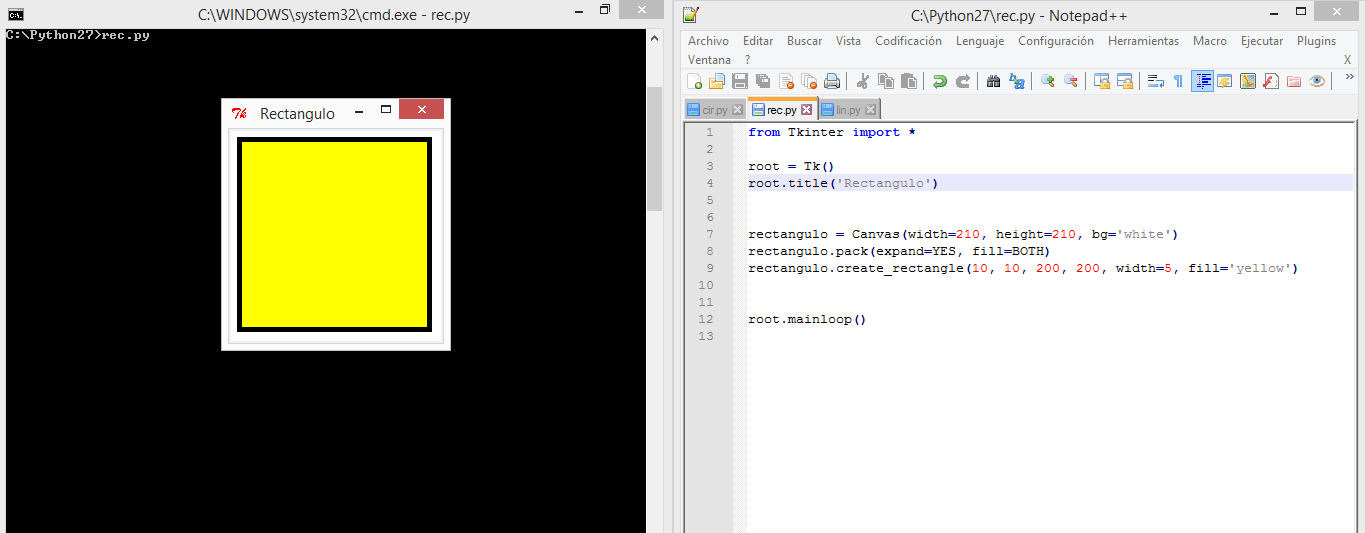Zoom out using magnifier minus icon
1366x533 pixels.
tap(1071, 82)
